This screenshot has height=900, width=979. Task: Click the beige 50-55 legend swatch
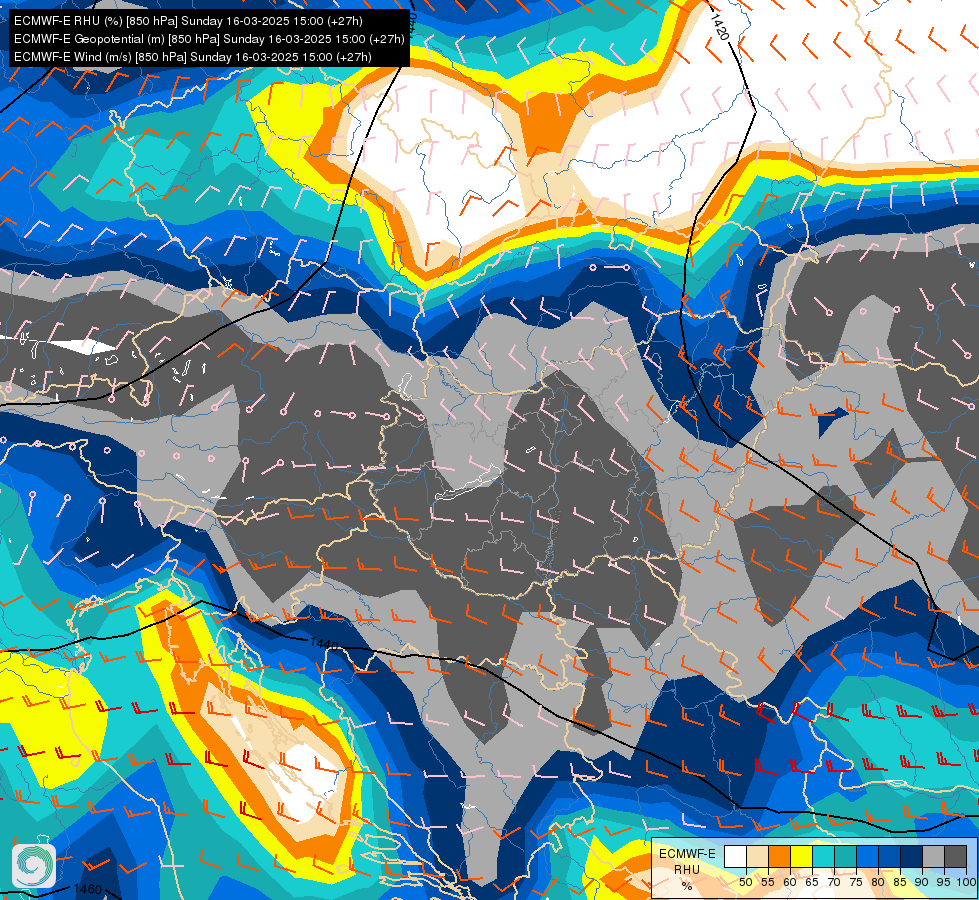coord(757,856)
